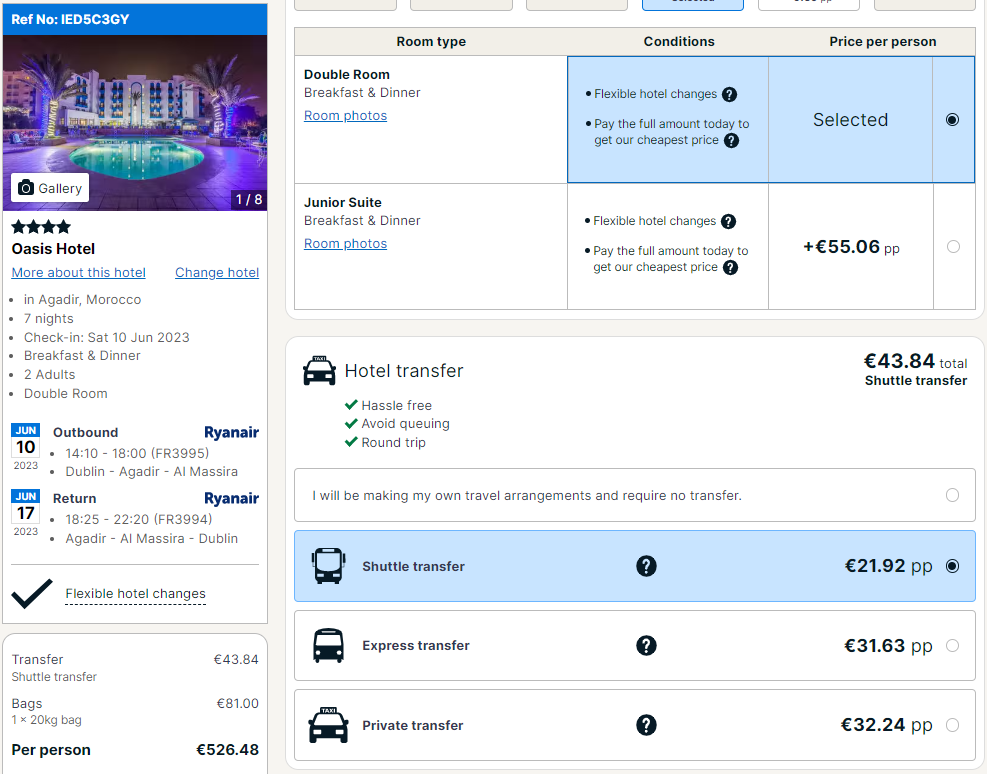Choose no transfer required option
Image resolution: width=987 pixels, height=774 pixels.
tap(952, 495)
